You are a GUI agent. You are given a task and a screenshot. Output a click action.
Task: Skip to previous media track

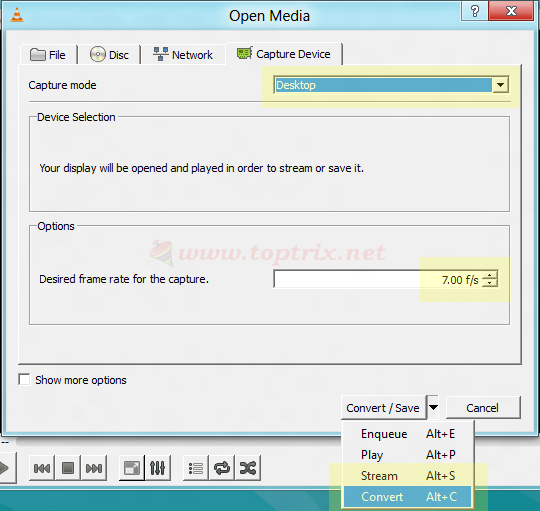click(x=42, y=468)
